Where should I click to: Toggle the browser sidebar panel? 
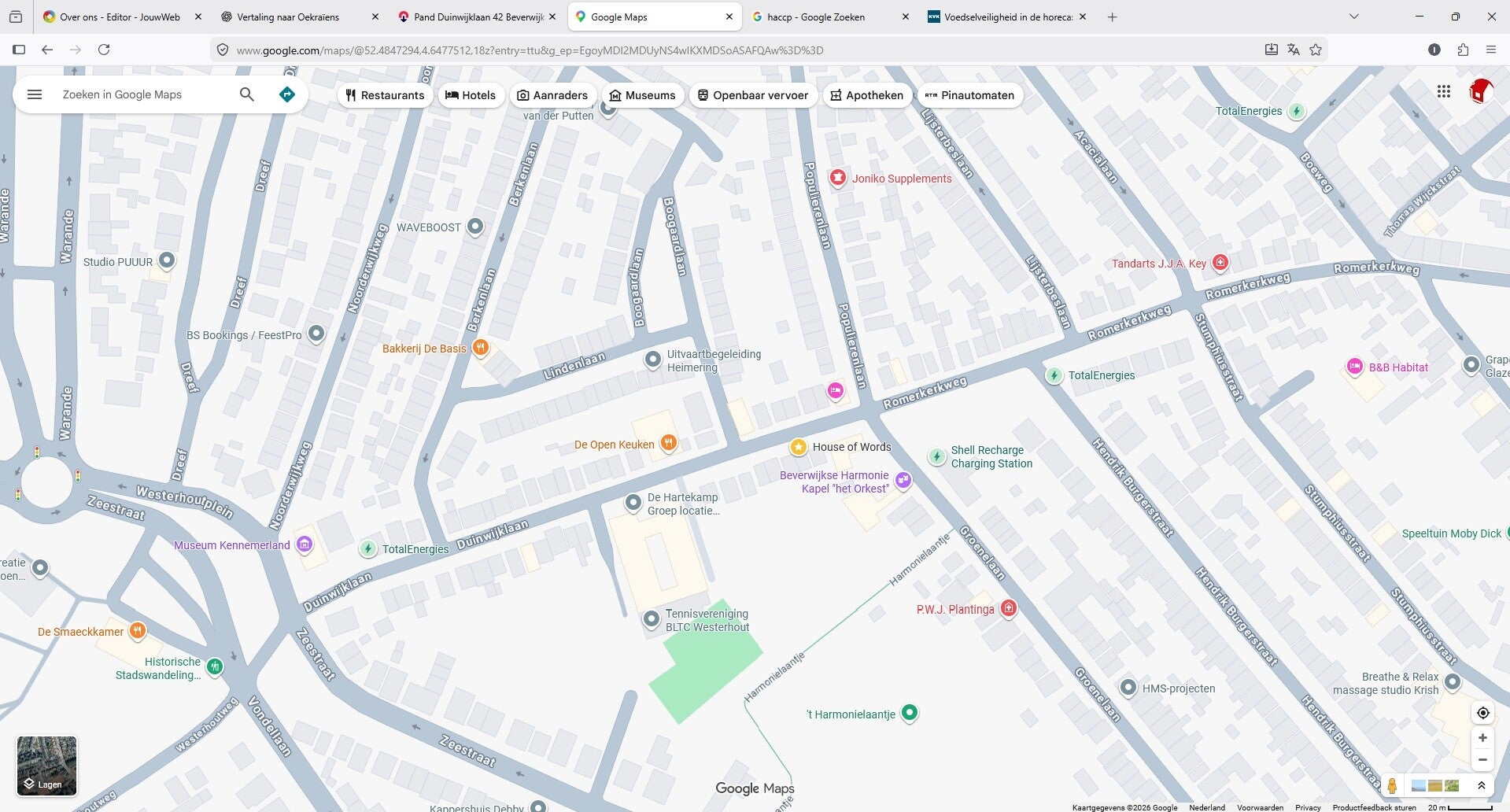[19, 50]
